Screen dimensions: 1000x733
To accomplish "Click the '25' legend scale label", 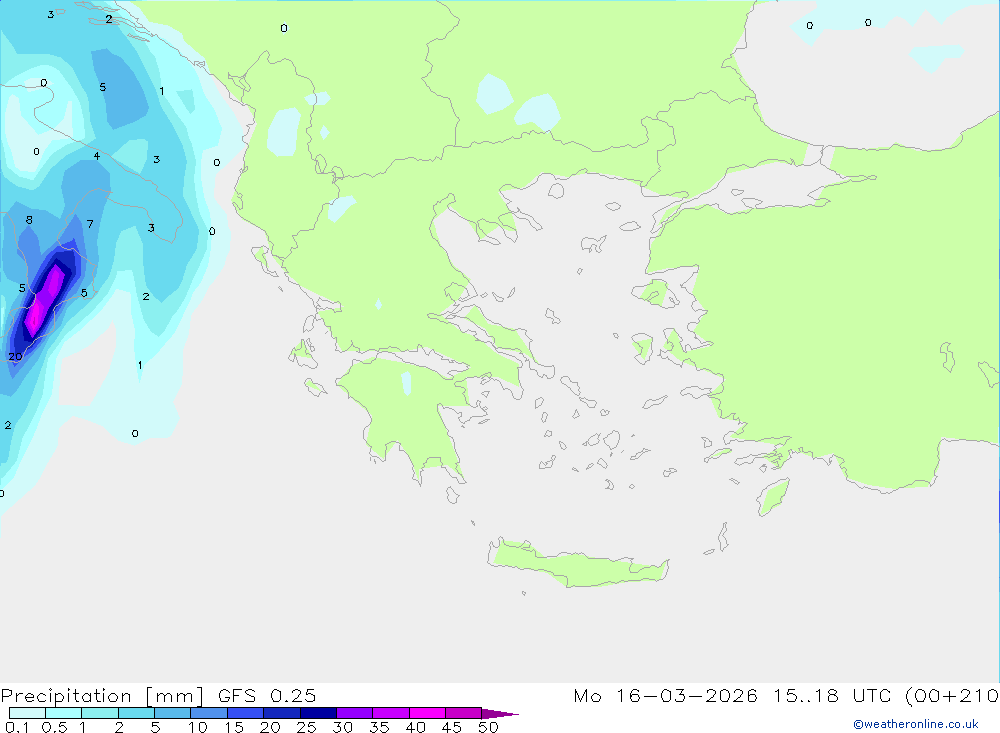I will coord(306,727).
